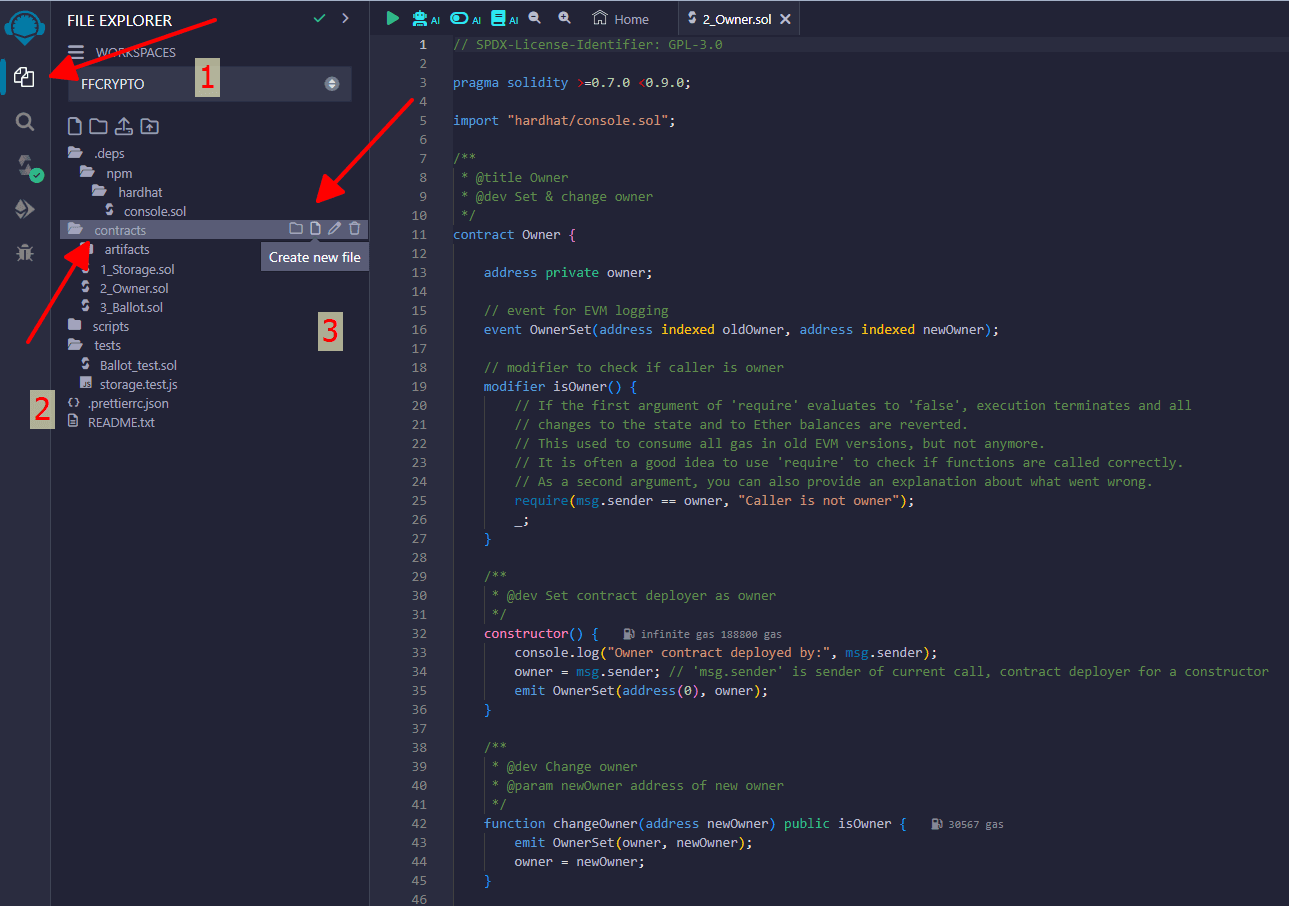Click the function changeOwner declaration

click(695, 824)
